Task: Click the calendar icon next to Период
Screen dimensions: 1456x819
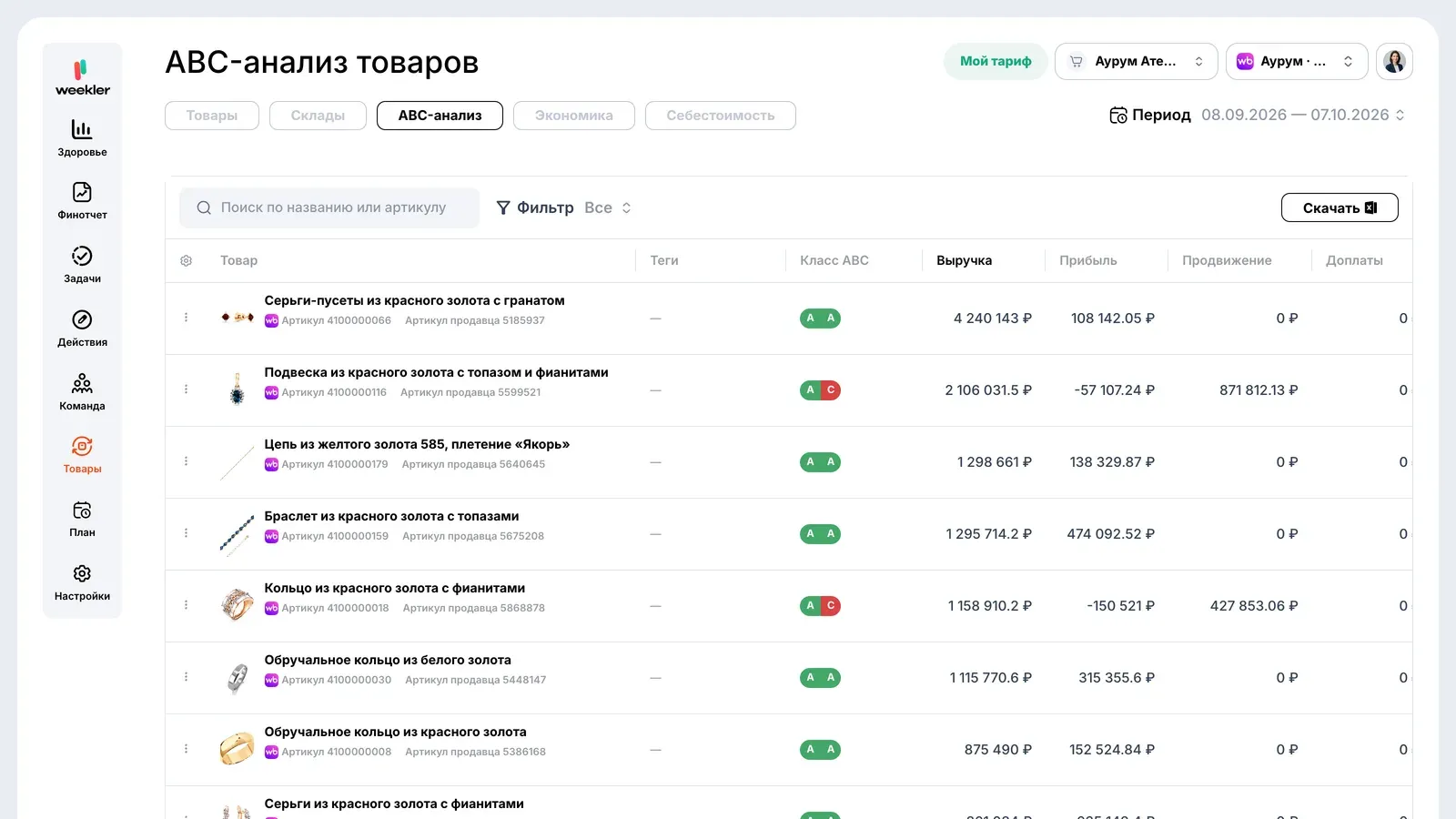Action: [x=1118, y=115]
